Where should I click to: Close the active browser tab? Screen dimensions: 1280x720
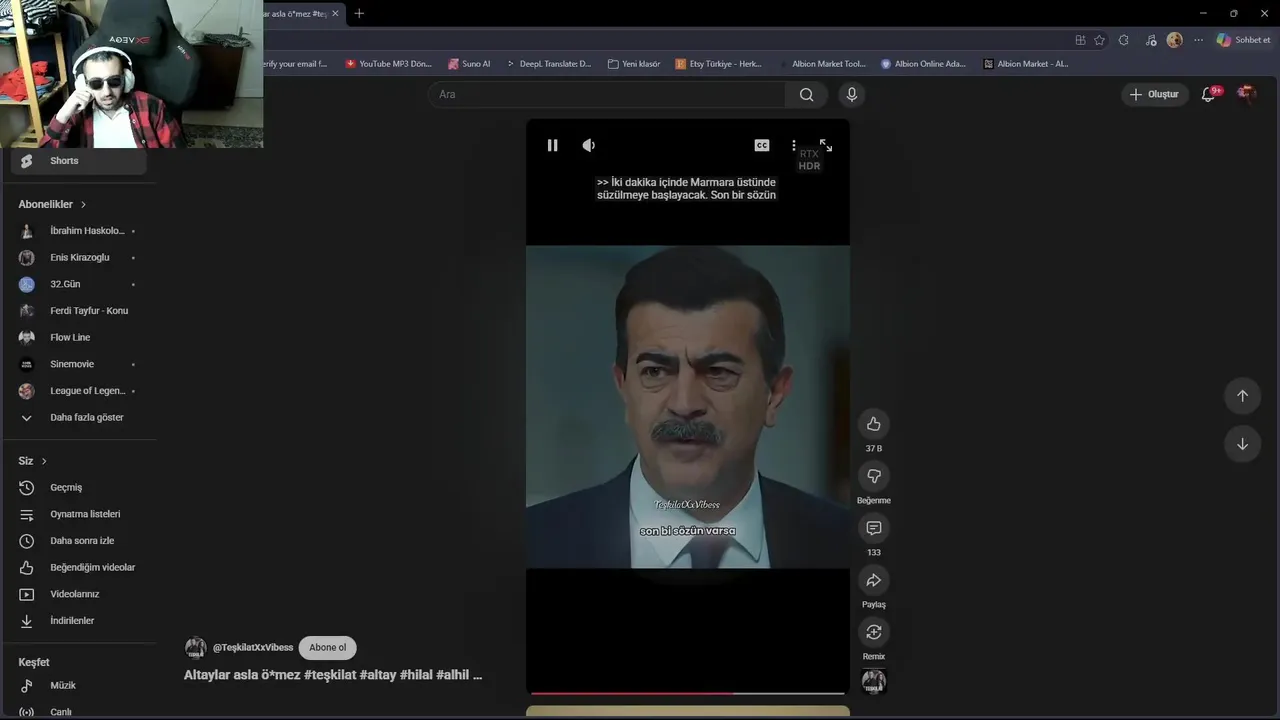[335, 13]
